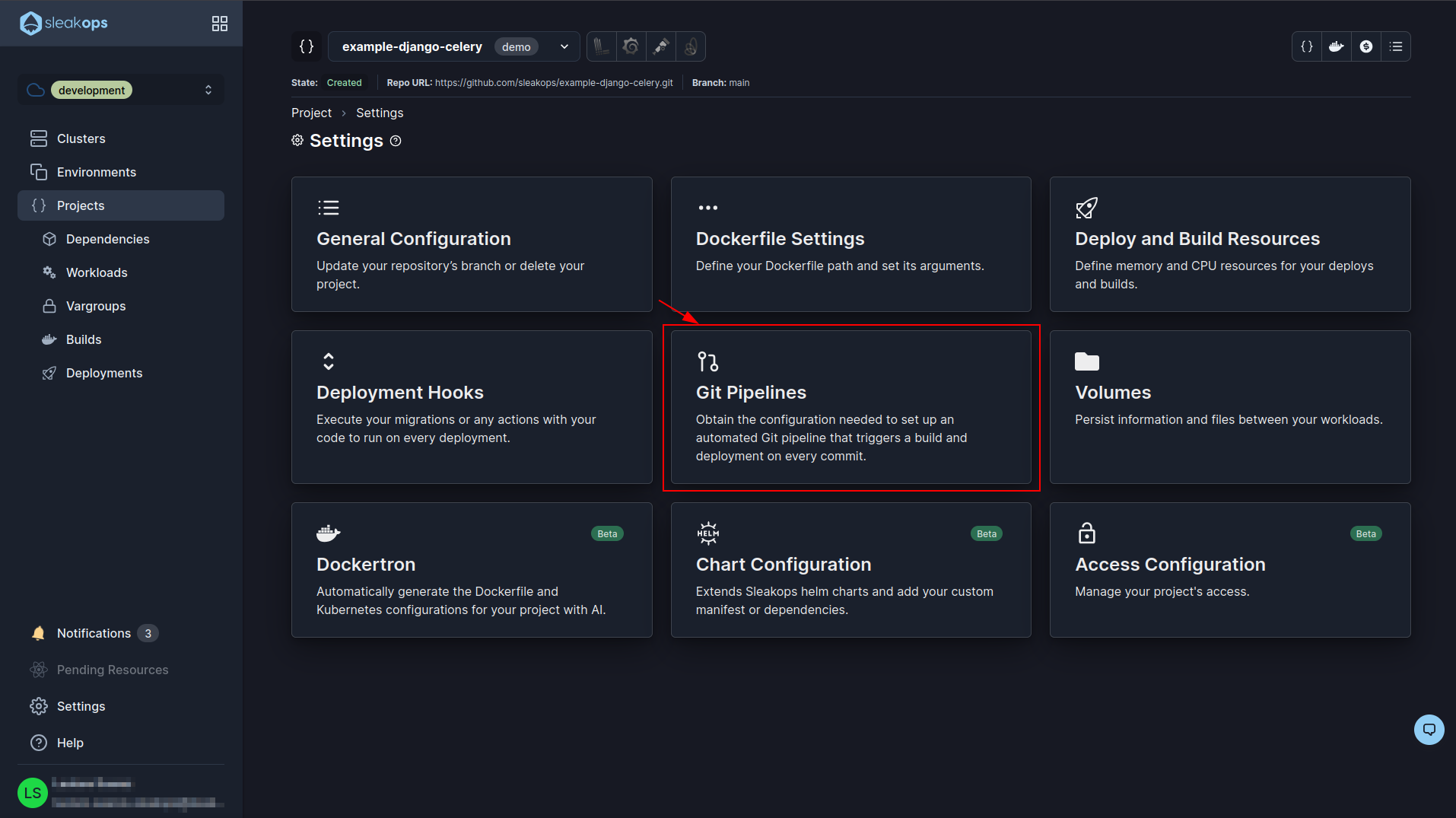Click the Beta badge on Chart Configuration

[987, 534]
